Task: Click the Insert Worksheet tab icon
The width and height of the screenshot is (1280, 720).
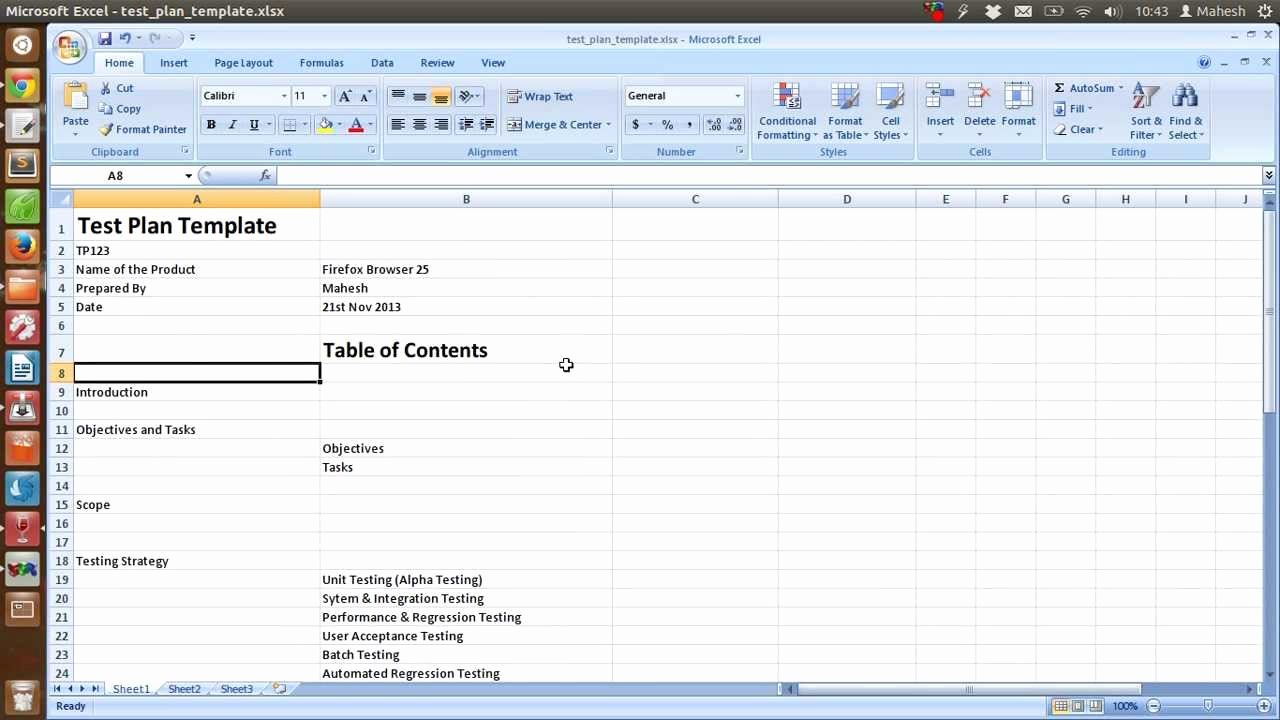Action: click(x=279, y=689)
